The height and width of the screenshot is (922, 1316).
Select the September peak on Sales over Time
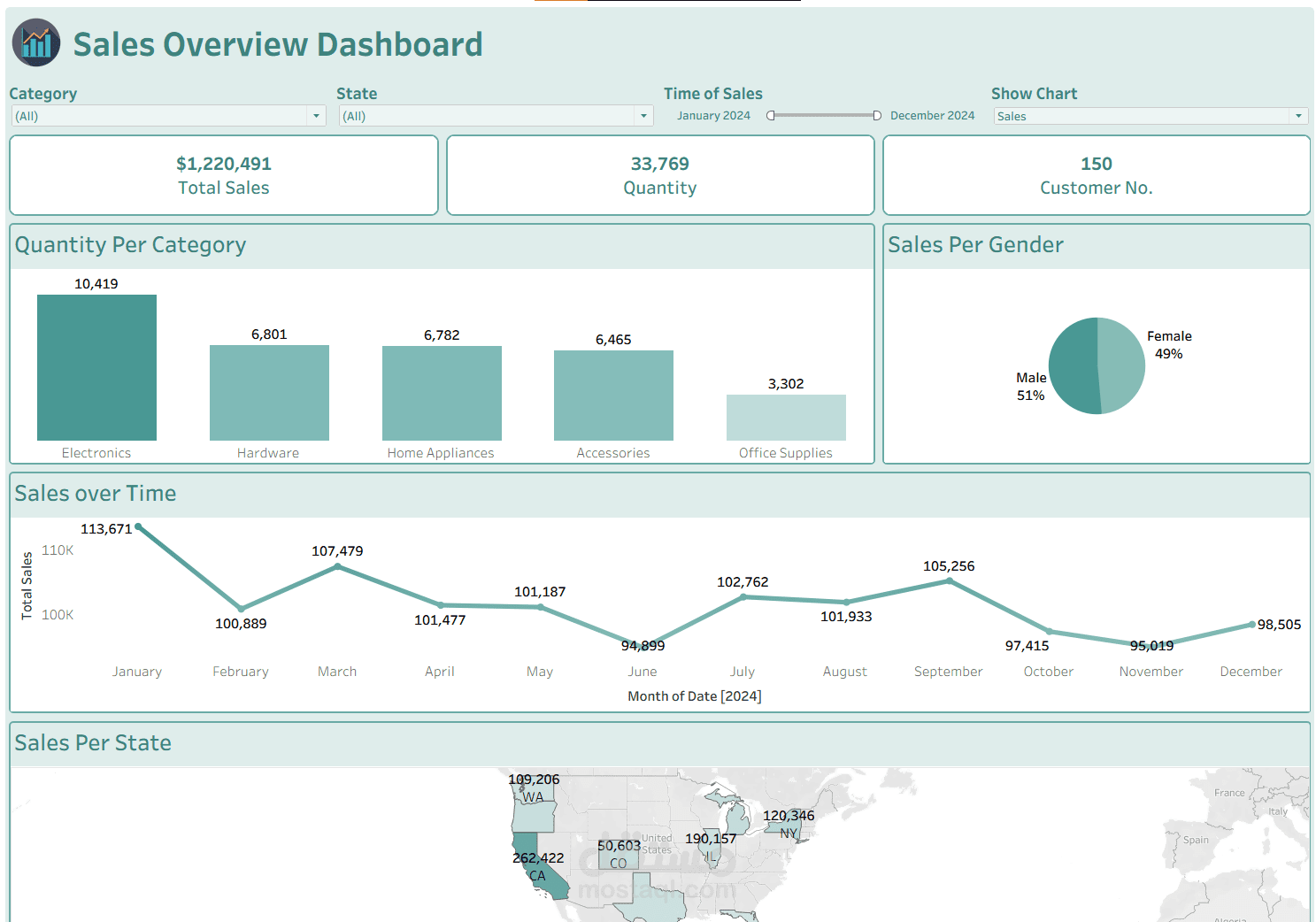click(x=948, y=580)
